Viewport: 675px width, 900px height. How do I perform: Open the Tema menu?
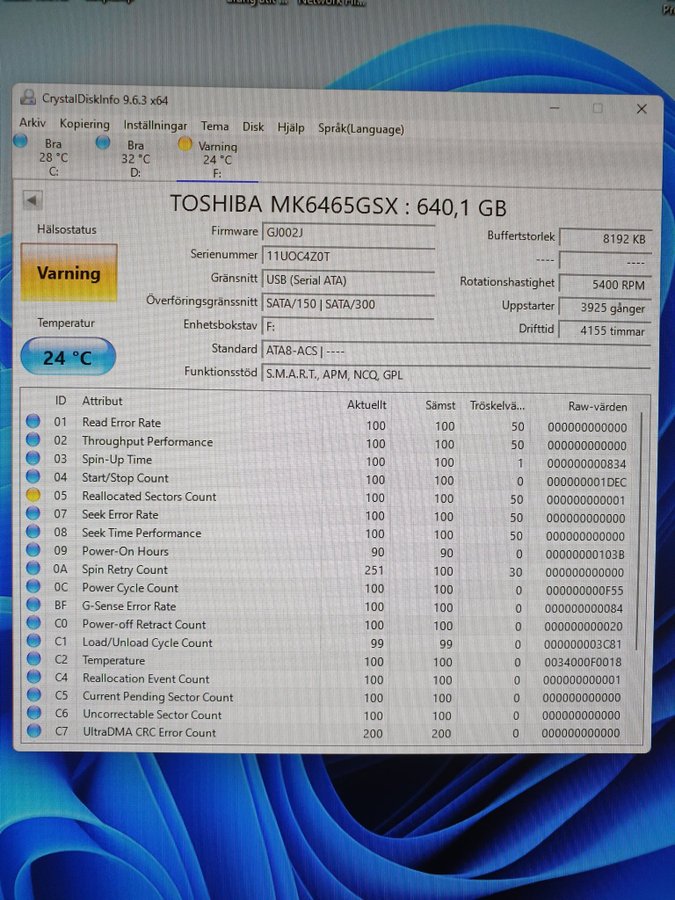point(214,127)
